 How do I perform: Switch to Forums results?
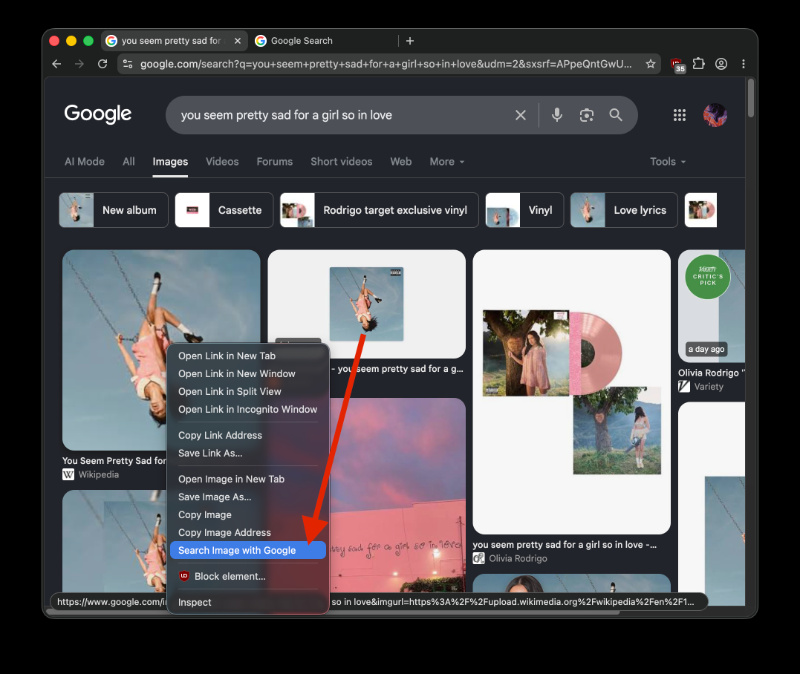[274, 162]
